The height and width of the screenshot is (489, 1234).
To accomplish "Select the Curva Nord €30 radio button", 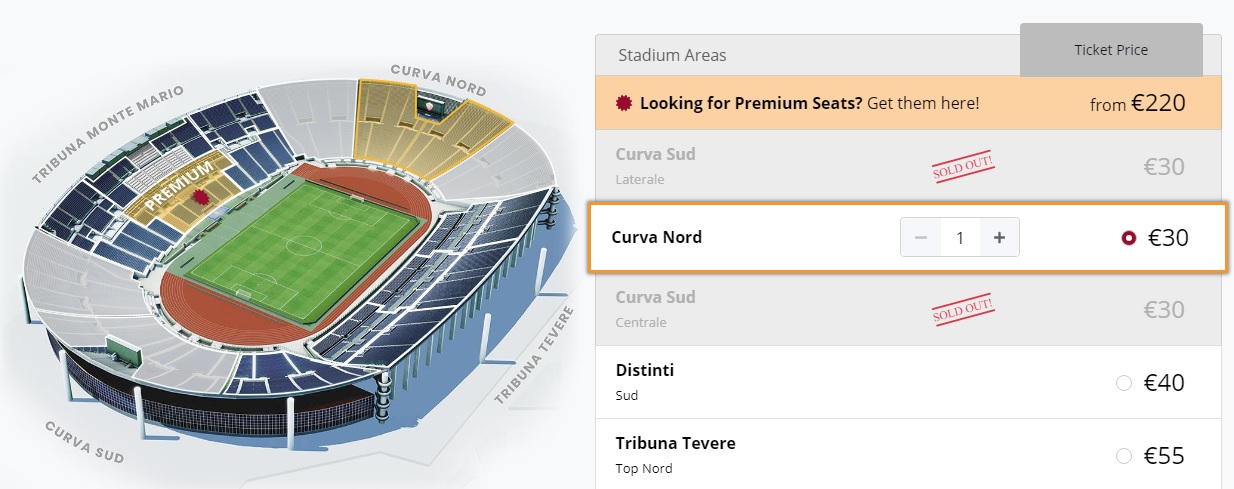I will click(x=1129, y=238).
